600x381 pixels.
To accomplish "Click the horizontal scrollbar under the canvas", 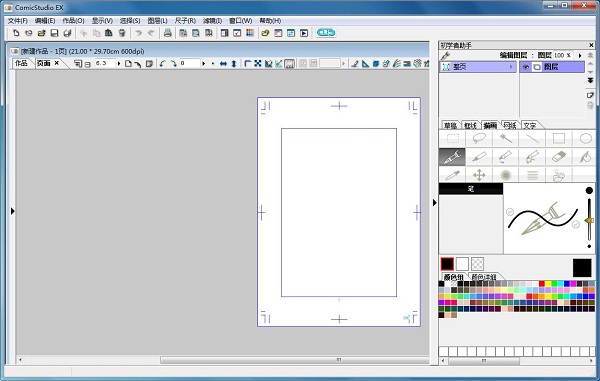I will tap(295, 360).
